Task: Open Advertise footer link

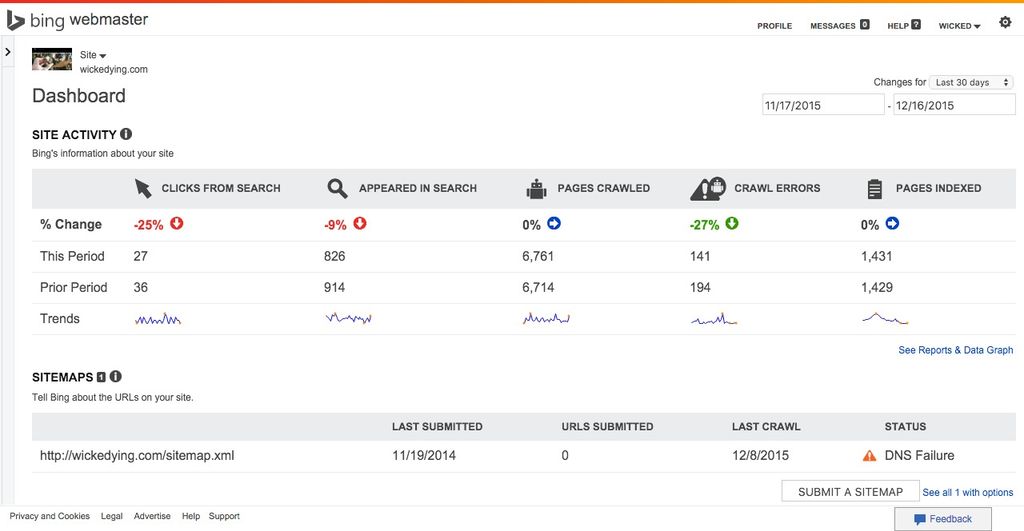Action: pos(152,516)
